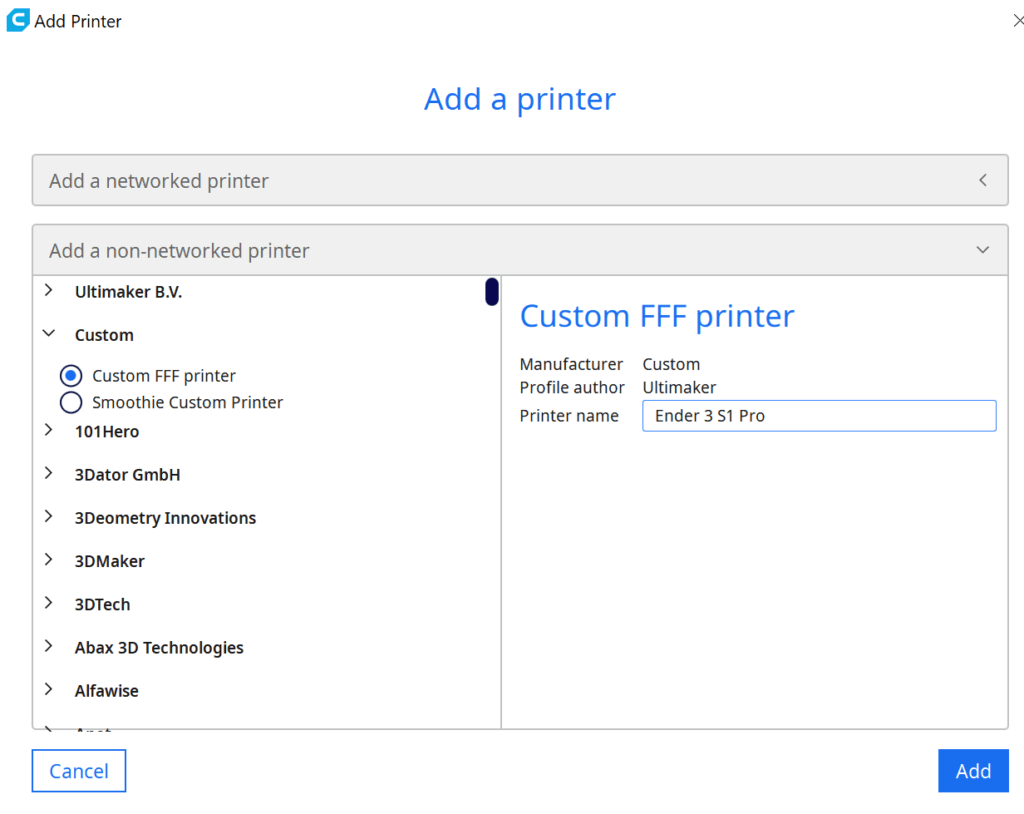Expand the 3DMaker manufacturer
Viewport: 1024px width, 814px height.
pos(48,560)
